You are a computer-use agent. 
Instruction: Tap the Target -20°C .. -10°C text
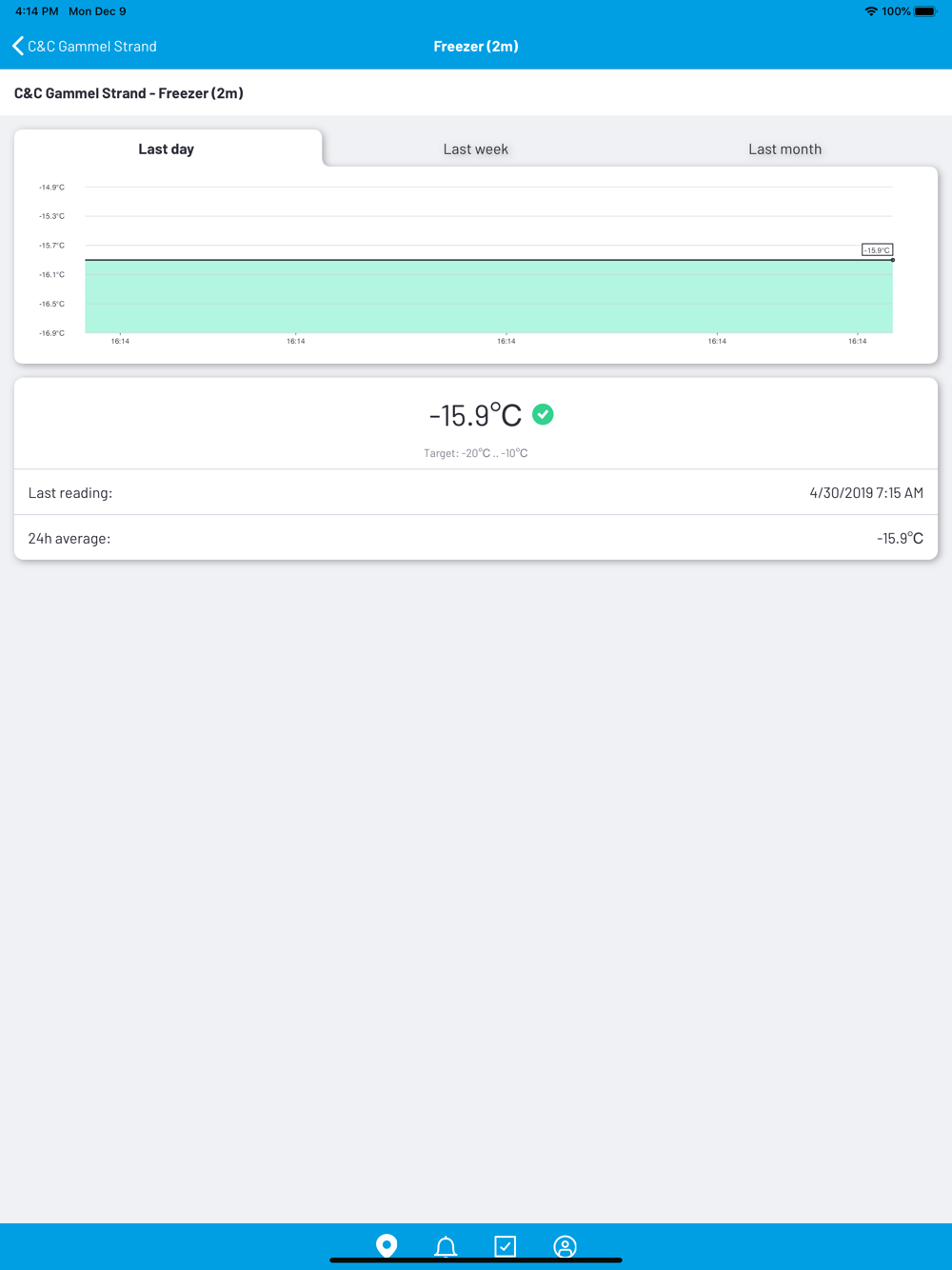(x=476, y=453)
